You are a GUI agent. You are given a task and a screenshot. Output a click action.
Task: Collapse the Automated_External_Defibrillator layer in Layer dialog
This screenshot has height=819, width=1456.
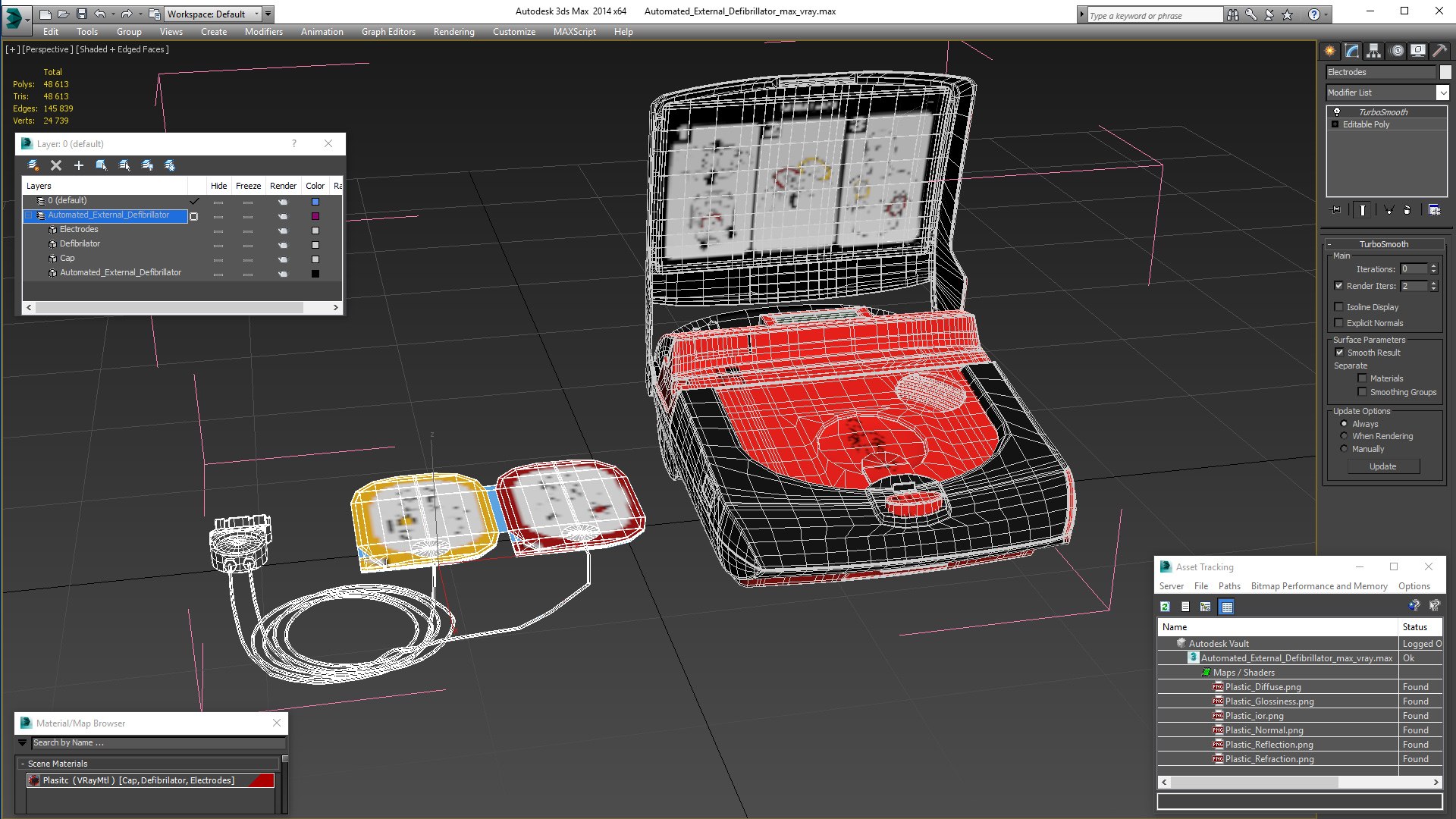click(x=29, y=215)
